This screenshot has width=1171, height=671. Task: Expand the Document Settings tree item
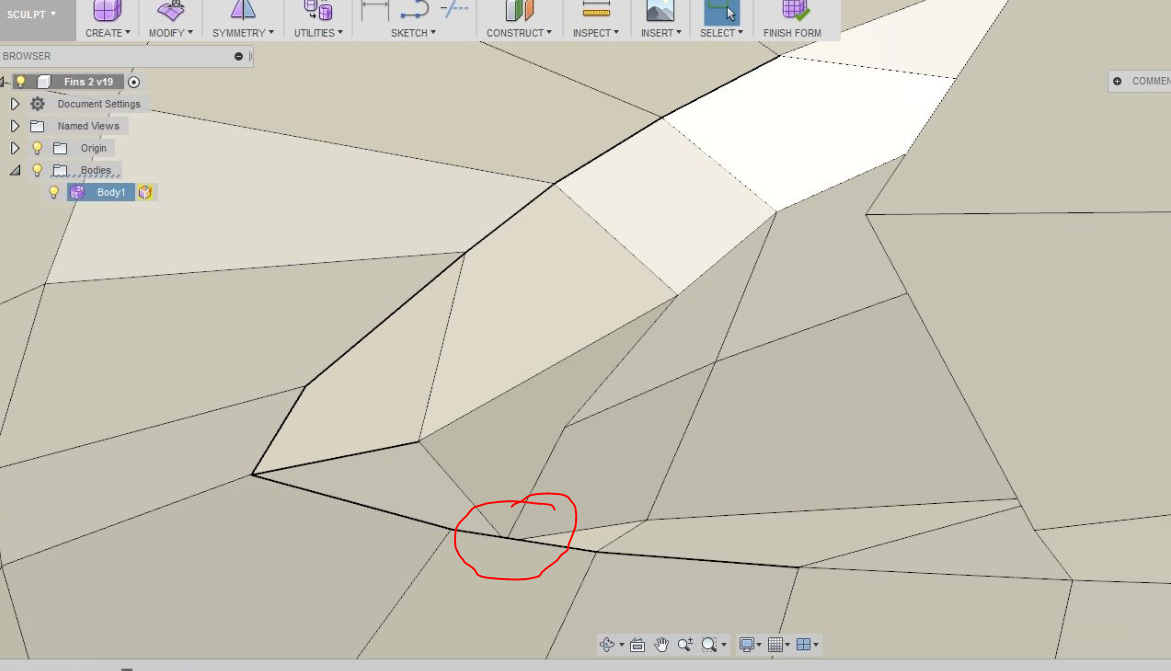[15, 103]
